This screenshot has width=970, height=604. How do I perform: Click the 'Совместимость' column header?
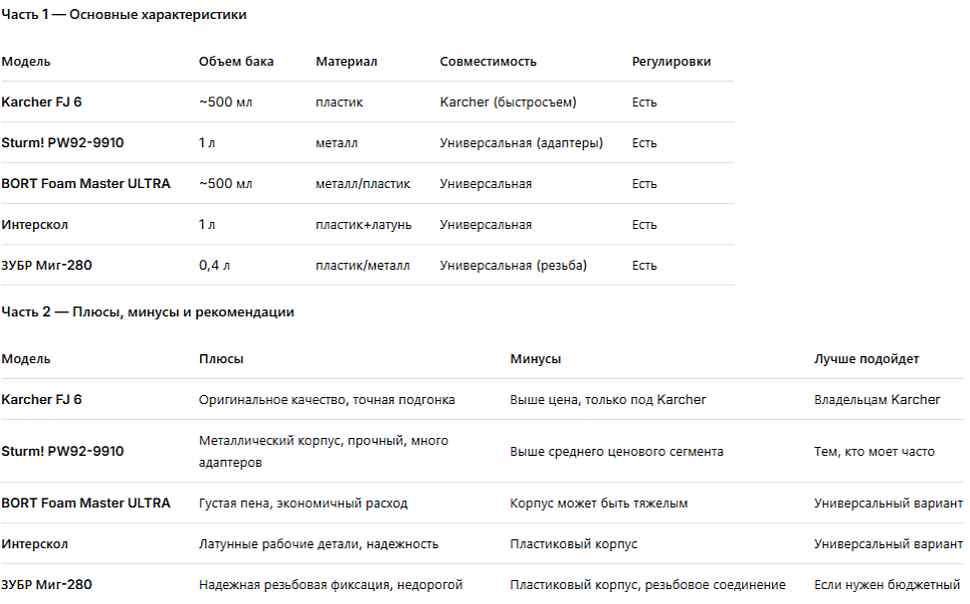pos(488,61)
